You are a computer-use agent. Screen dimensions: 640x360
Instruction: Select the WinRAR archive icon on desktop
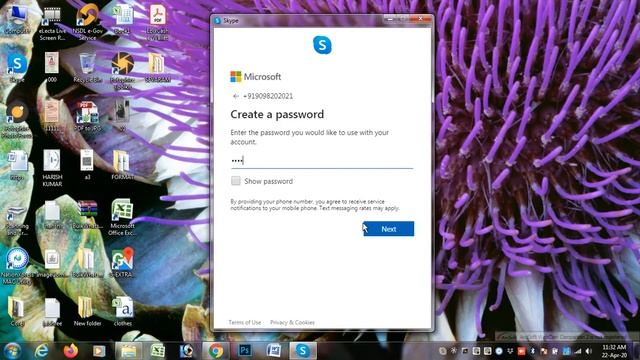[x=87, y=215]
